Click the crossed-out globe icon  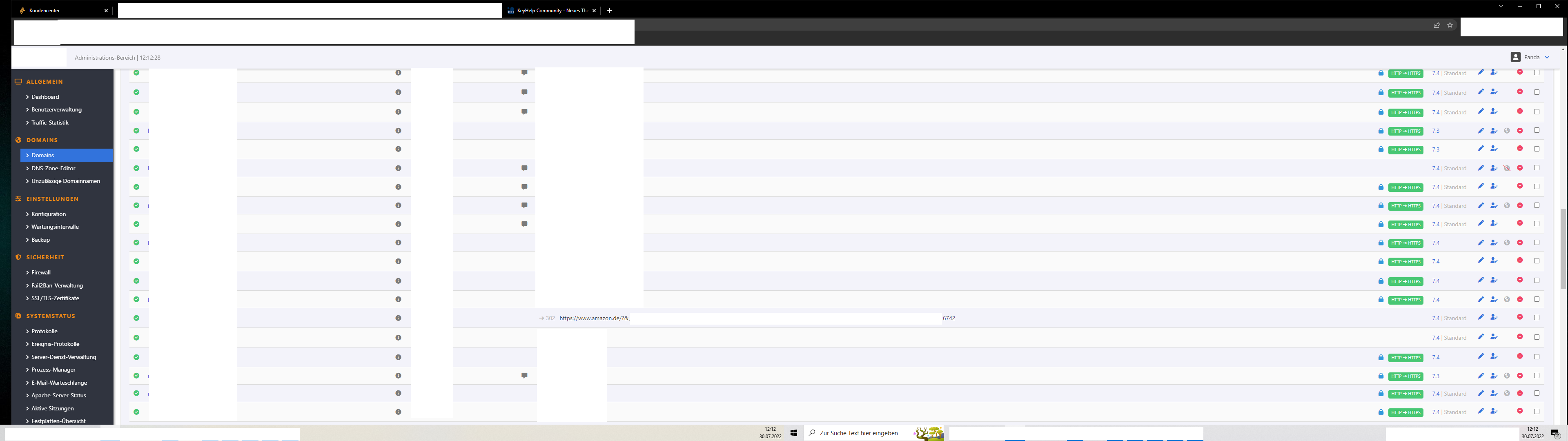[x=1507, y=168]
